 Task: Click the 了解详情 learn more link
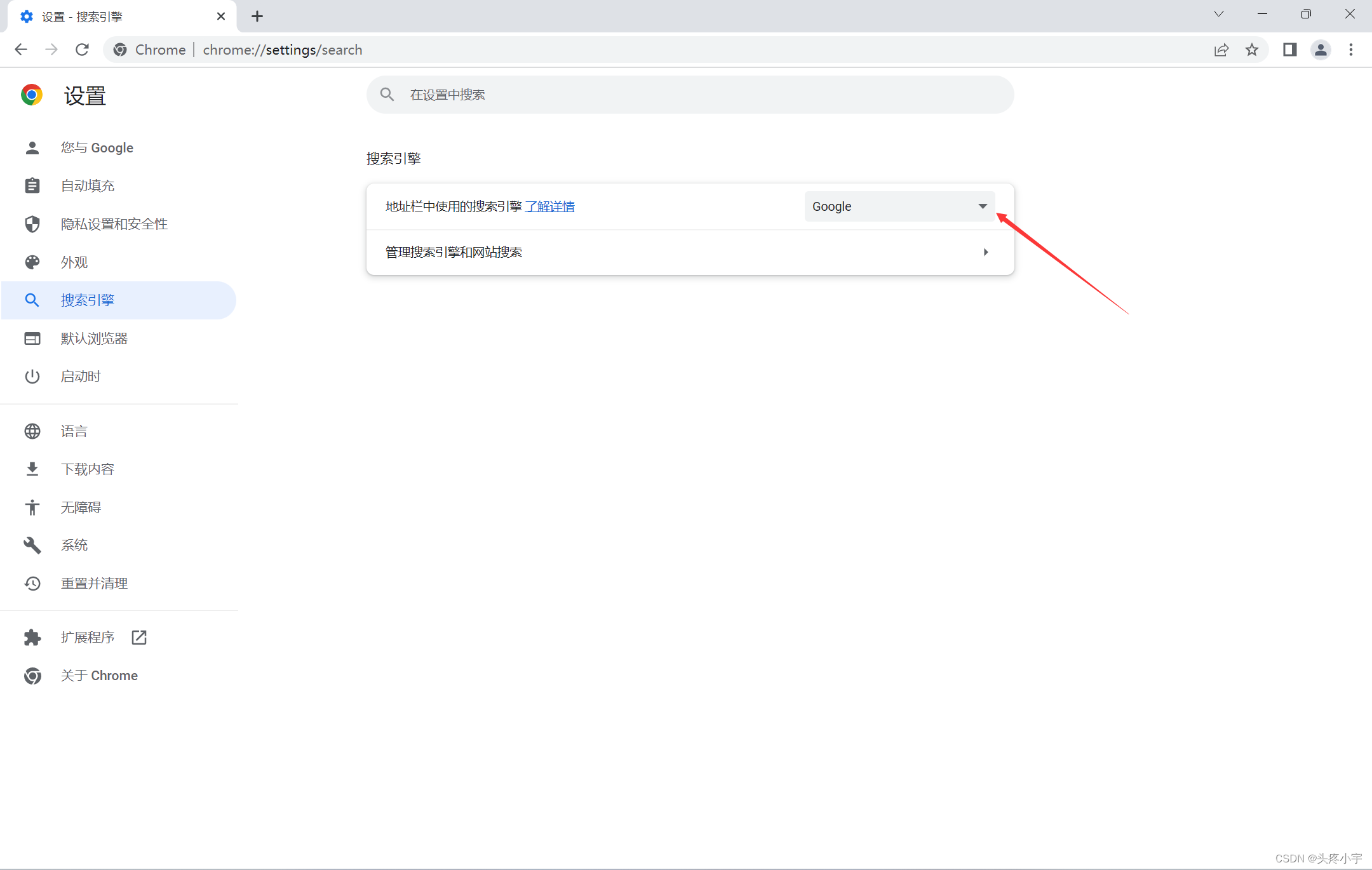point(550,206)
